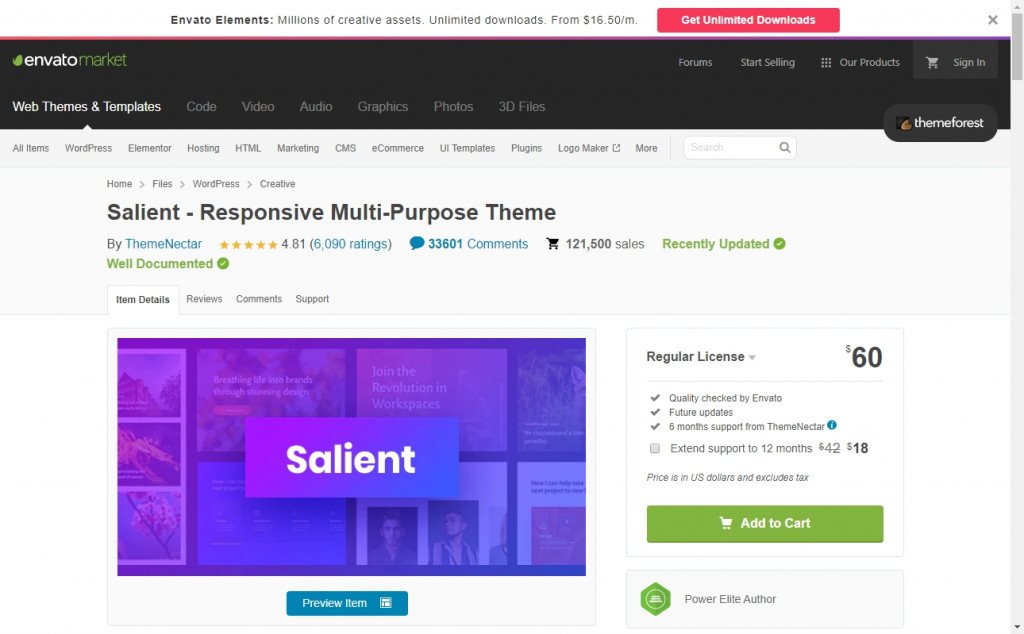Click the 121,500 sales text
The width and height of the screenshot is (1024, 634).
point(605,244)
